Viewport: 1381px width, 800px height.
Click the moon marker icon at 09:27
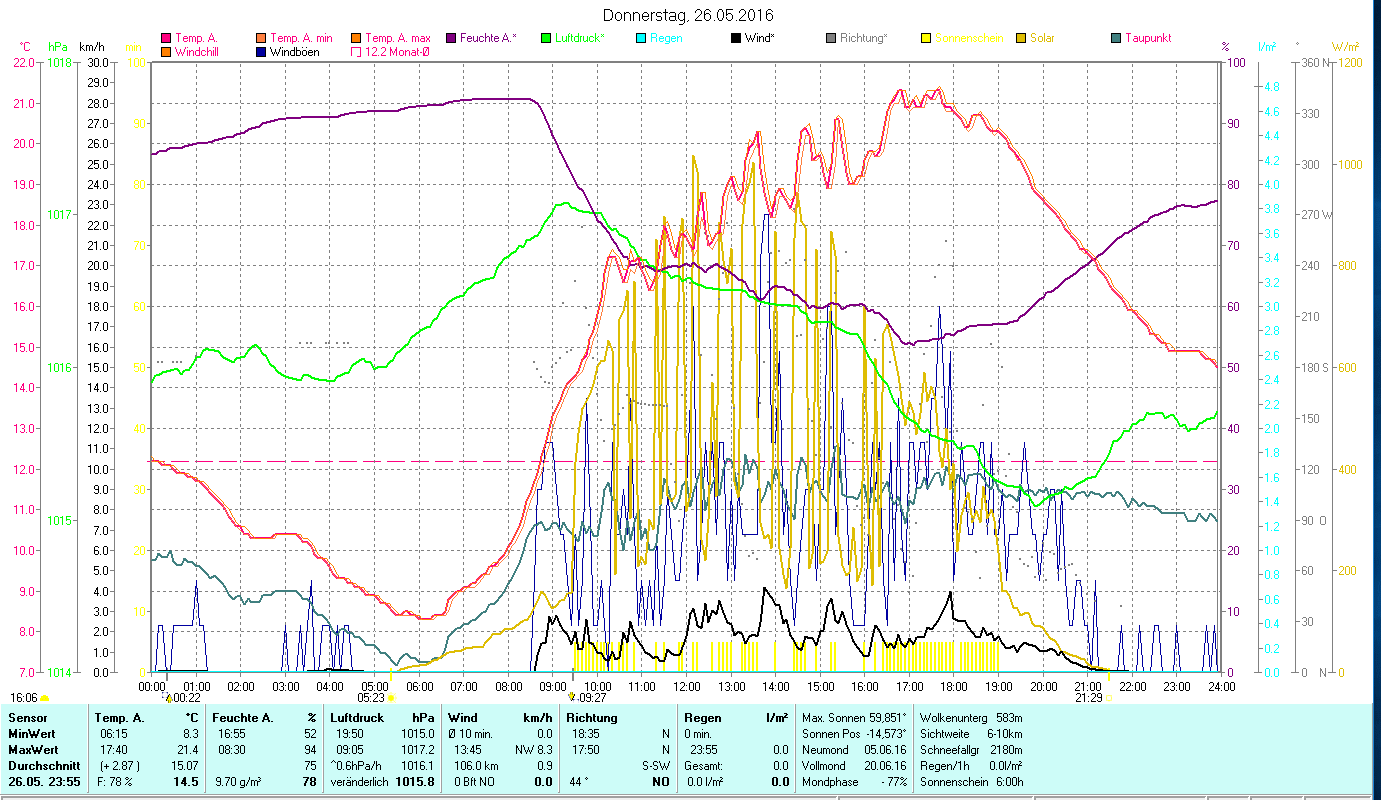click(x=571, y=697)
